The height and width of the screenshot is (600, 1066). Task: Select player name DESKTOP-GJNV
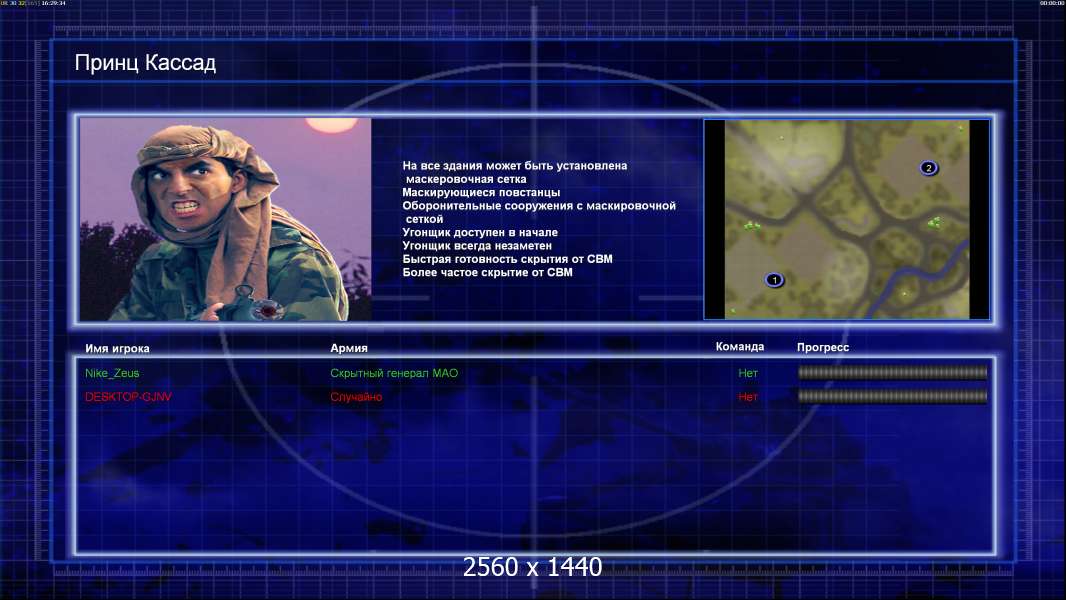point(128,397)
